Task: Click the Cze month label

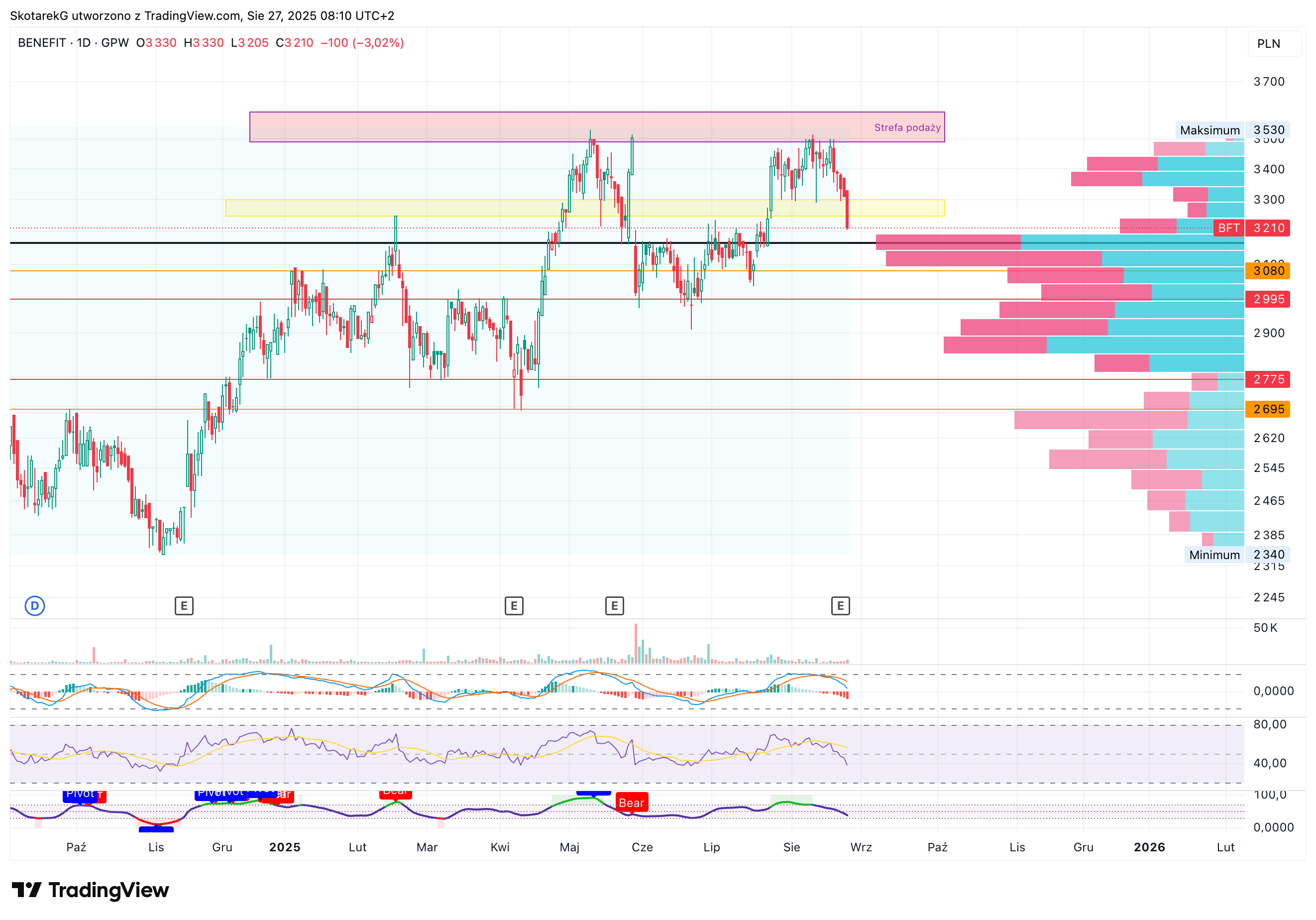Action: 642,847
